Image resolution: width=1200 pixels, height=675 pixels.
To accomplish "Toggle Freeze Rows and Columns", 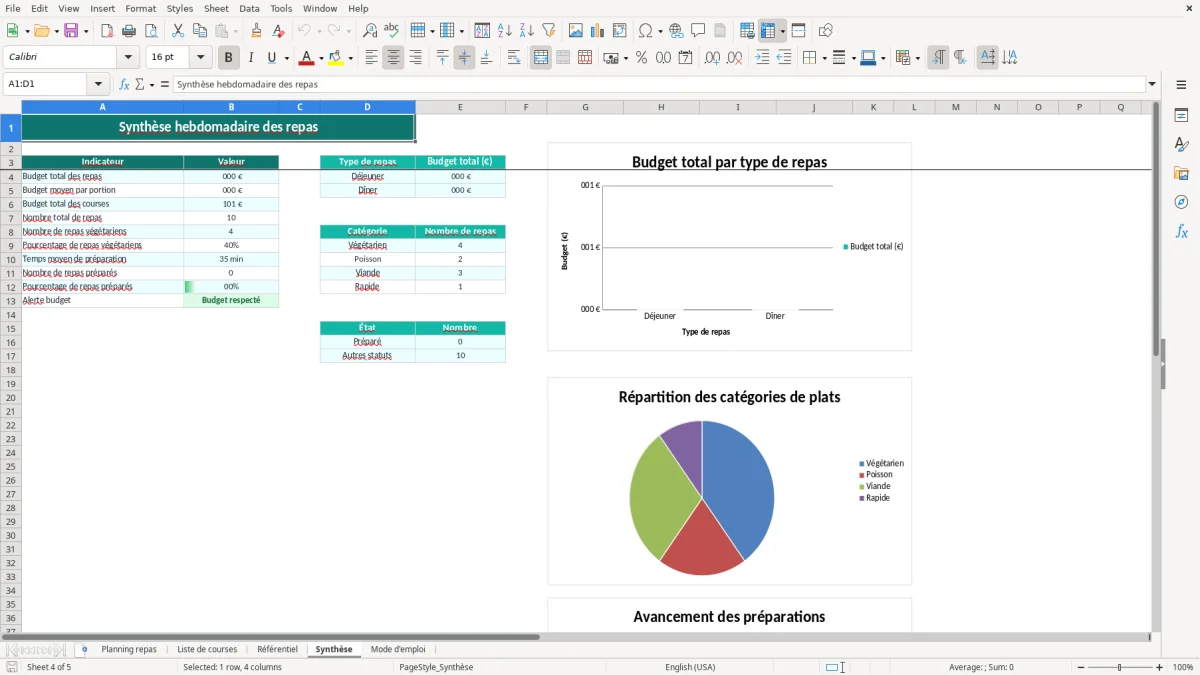I will coord(769,31).
